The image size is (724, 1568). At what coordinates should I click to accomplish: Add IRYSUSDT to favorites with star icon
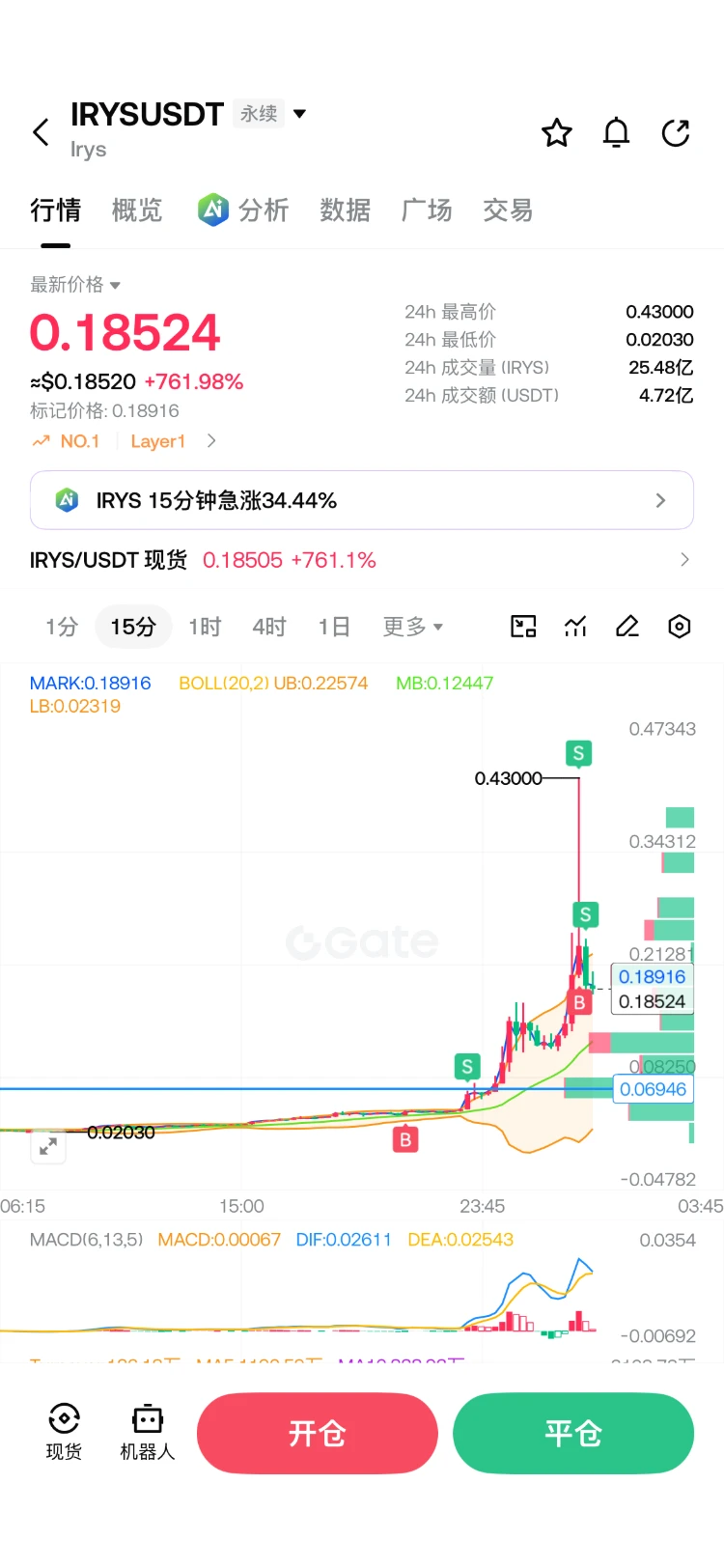(556, 132)
